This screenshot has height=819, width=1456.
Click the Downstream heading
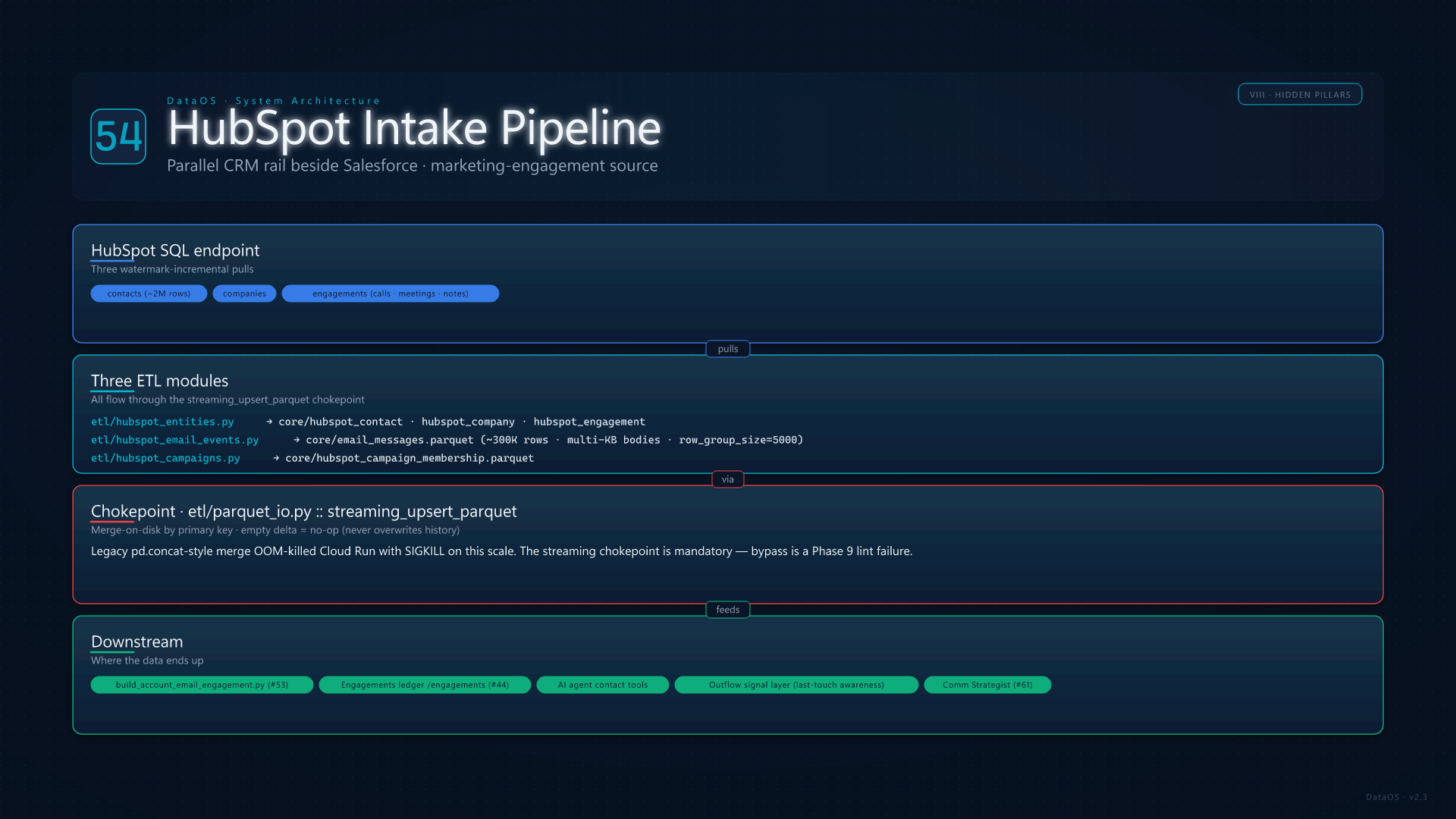[x=137, y=642]
